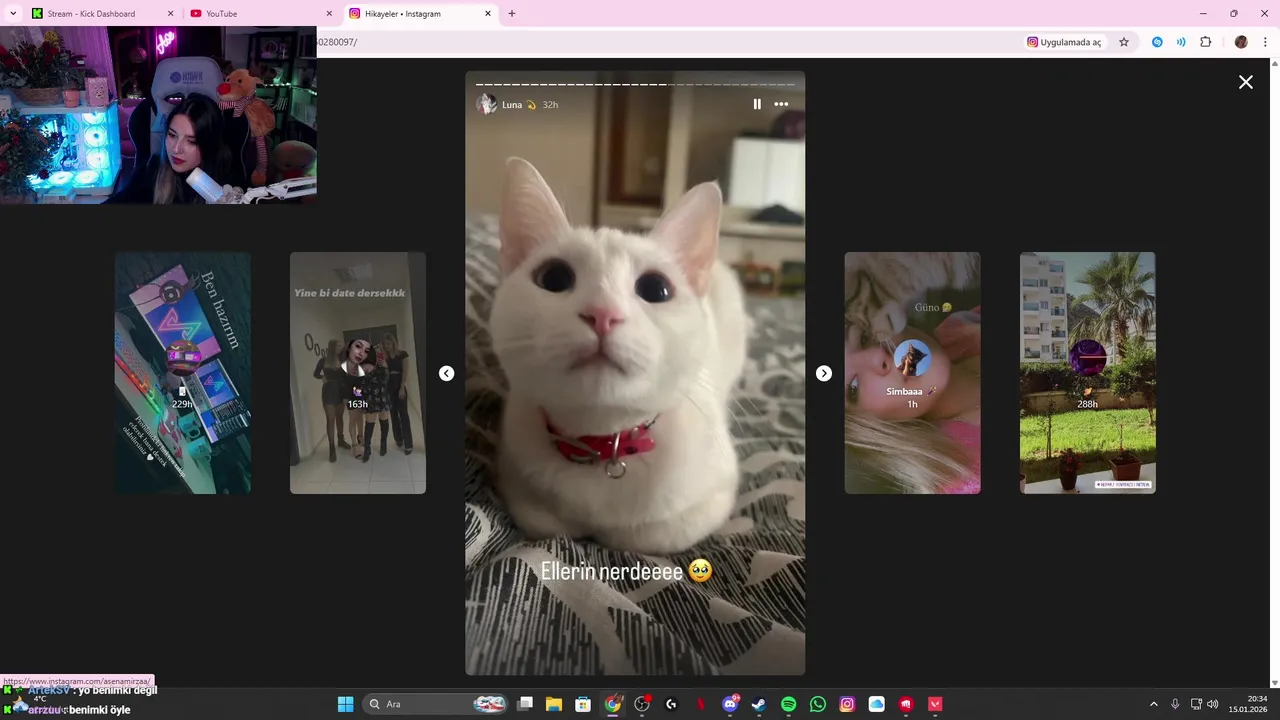Screen dimensions: 1280x720
Task: Open Discord from the taskbar
Action: pos(730,704)
